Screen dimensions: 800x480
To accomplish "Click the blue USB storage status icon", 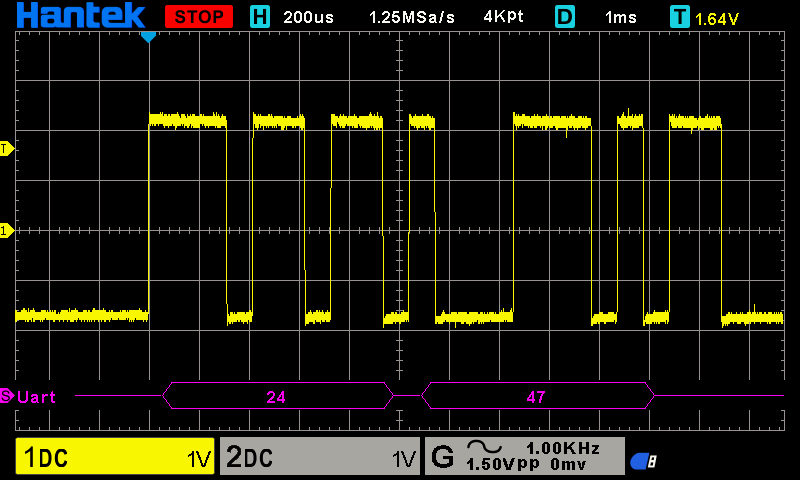I will [643, 461].
